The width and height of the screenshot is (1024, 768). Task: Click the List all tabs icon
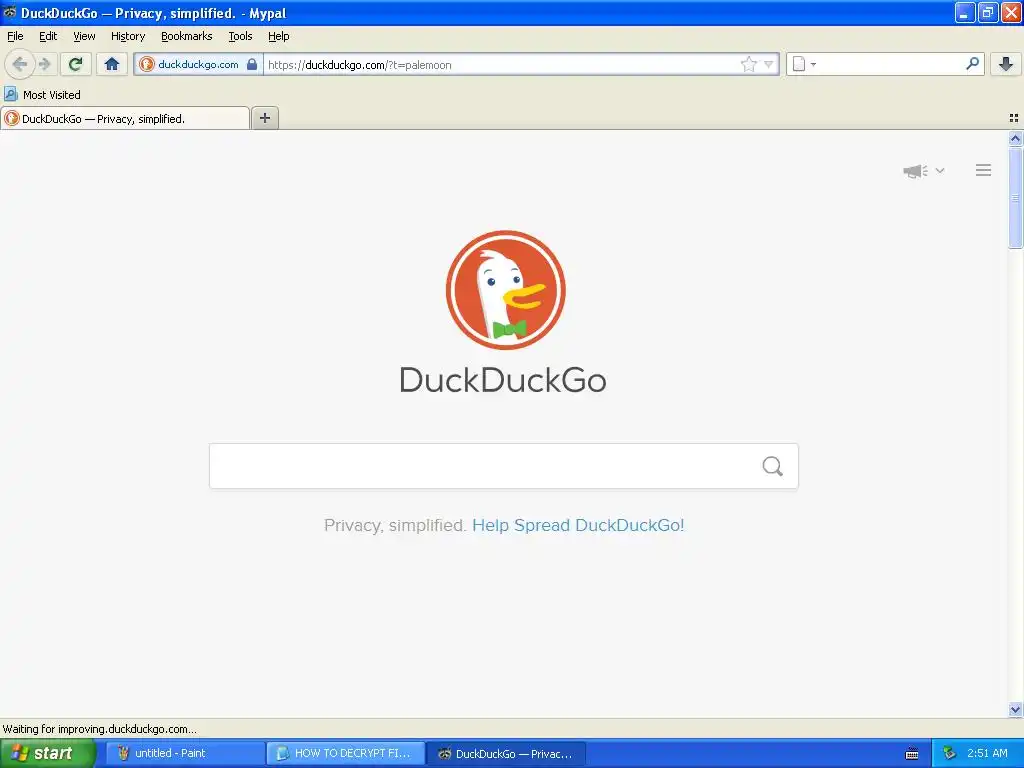point(1014,118)
